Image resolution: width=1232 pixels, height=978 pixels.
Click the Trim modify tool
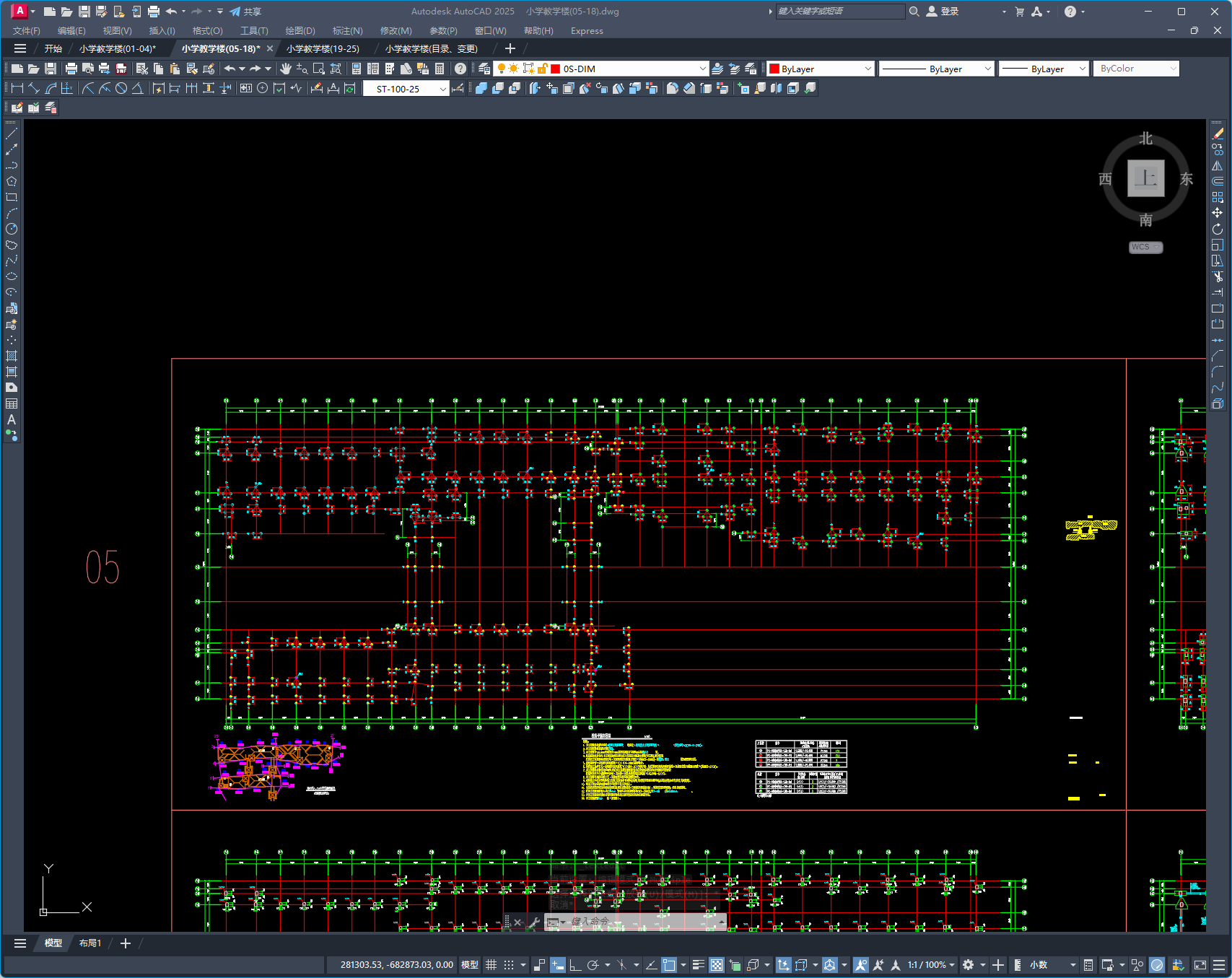point(1218,276)
